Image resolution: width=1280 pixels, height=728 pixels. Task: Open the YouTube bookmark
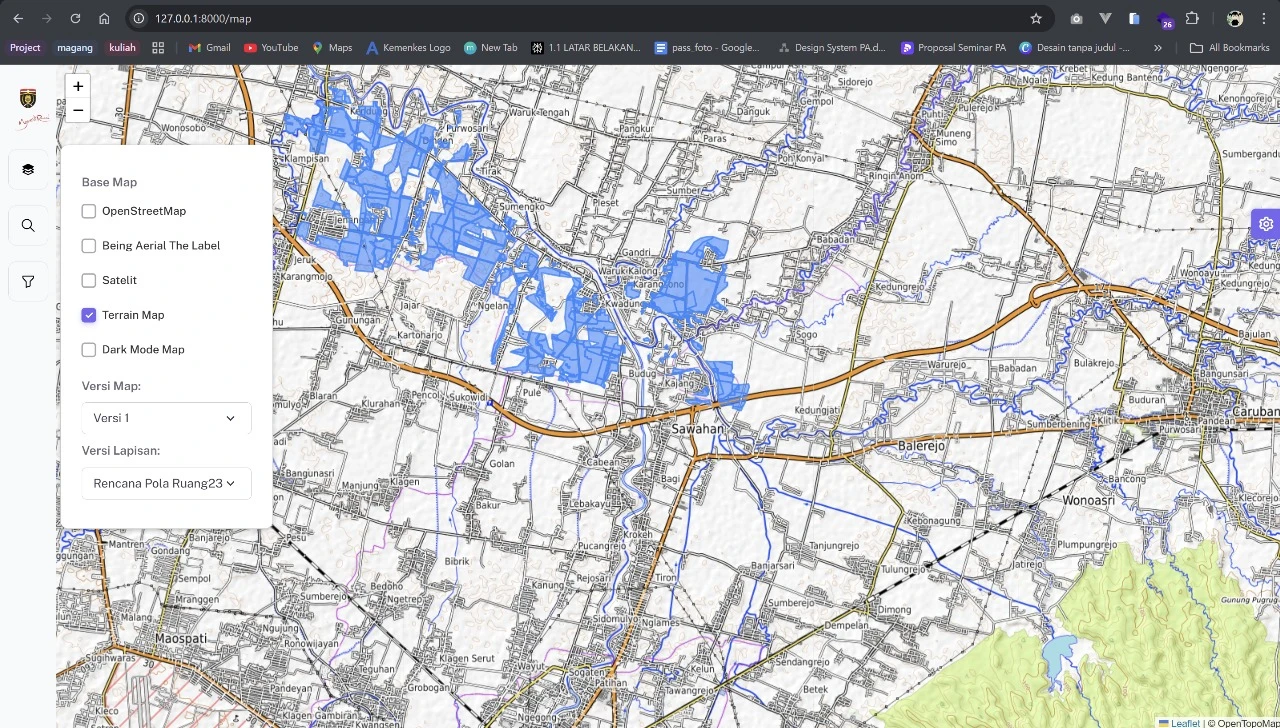271,47
